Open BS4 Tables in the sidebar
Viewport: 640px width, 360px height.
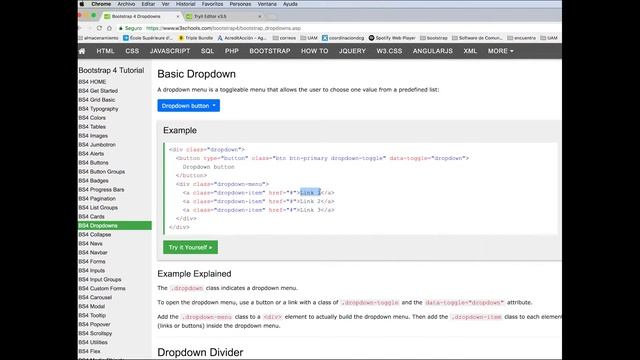click(x=92, y=127)
